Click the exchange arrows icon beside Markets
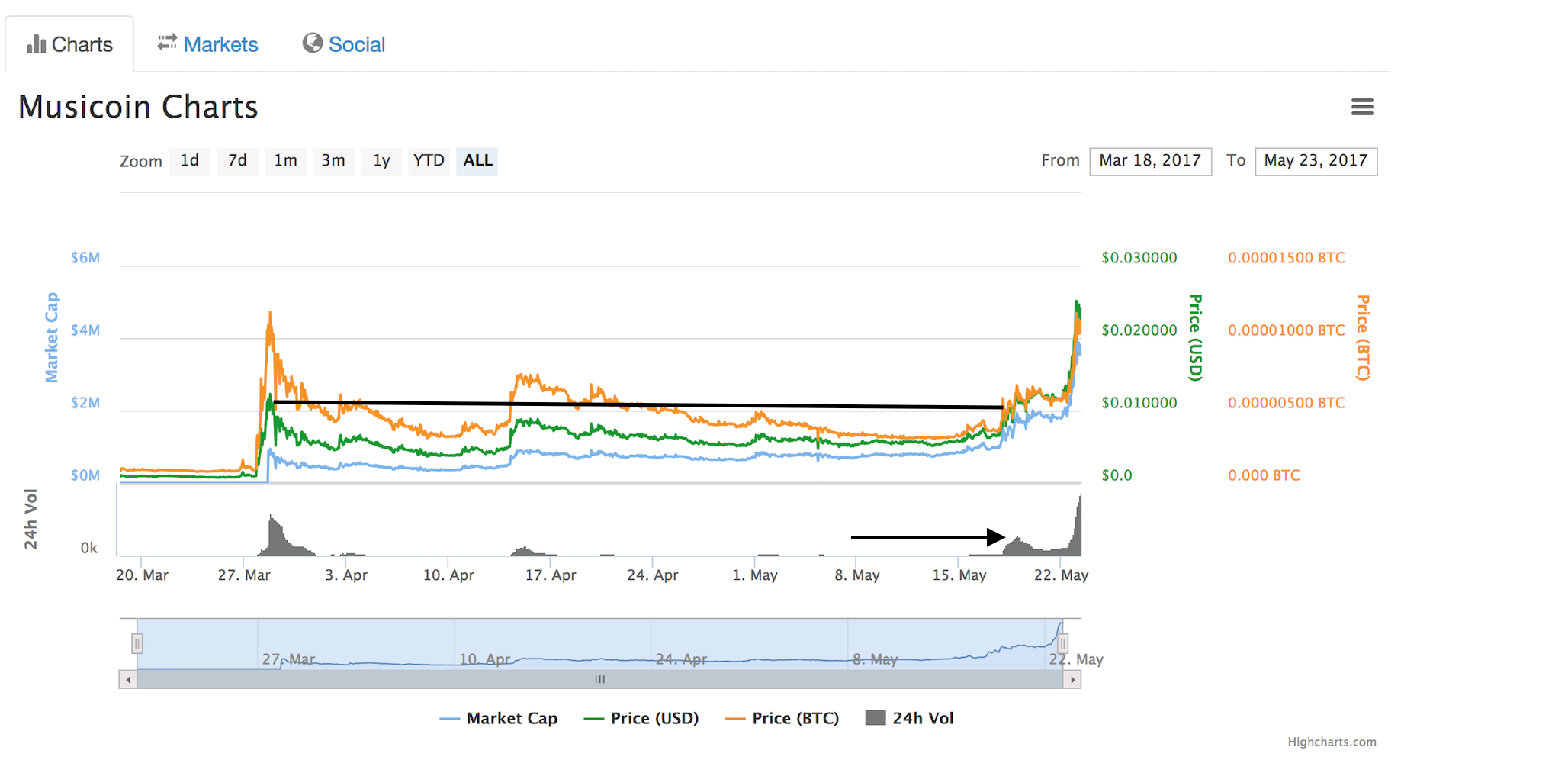 167,43
